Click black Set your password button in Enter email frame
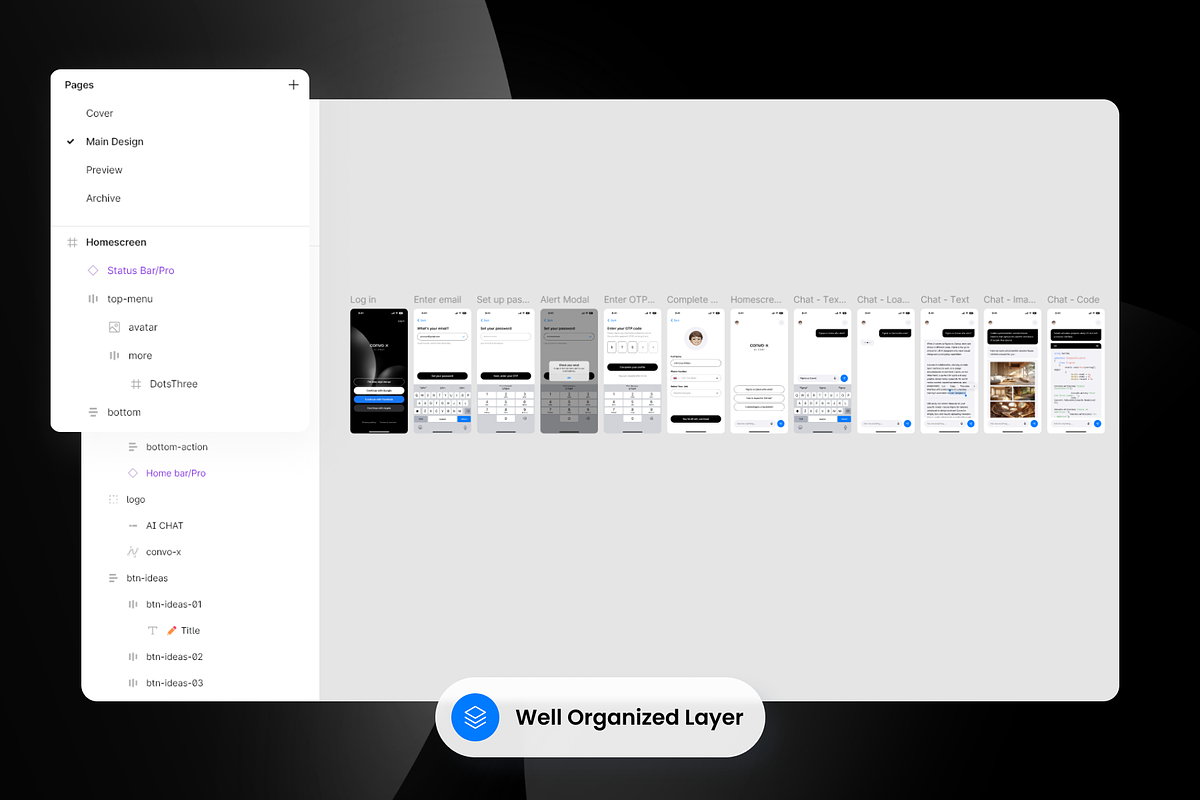Image resolution: width=1200 pixels, height=800 pixels. pos(442,375)
